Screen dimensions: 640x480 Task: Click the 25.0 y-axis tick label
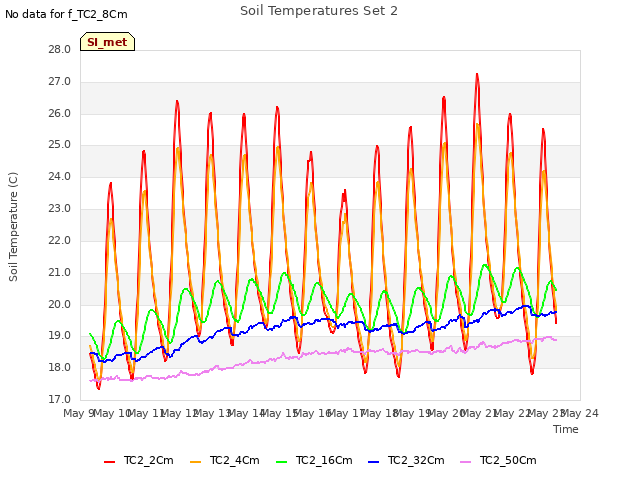(x=59, y=144)
